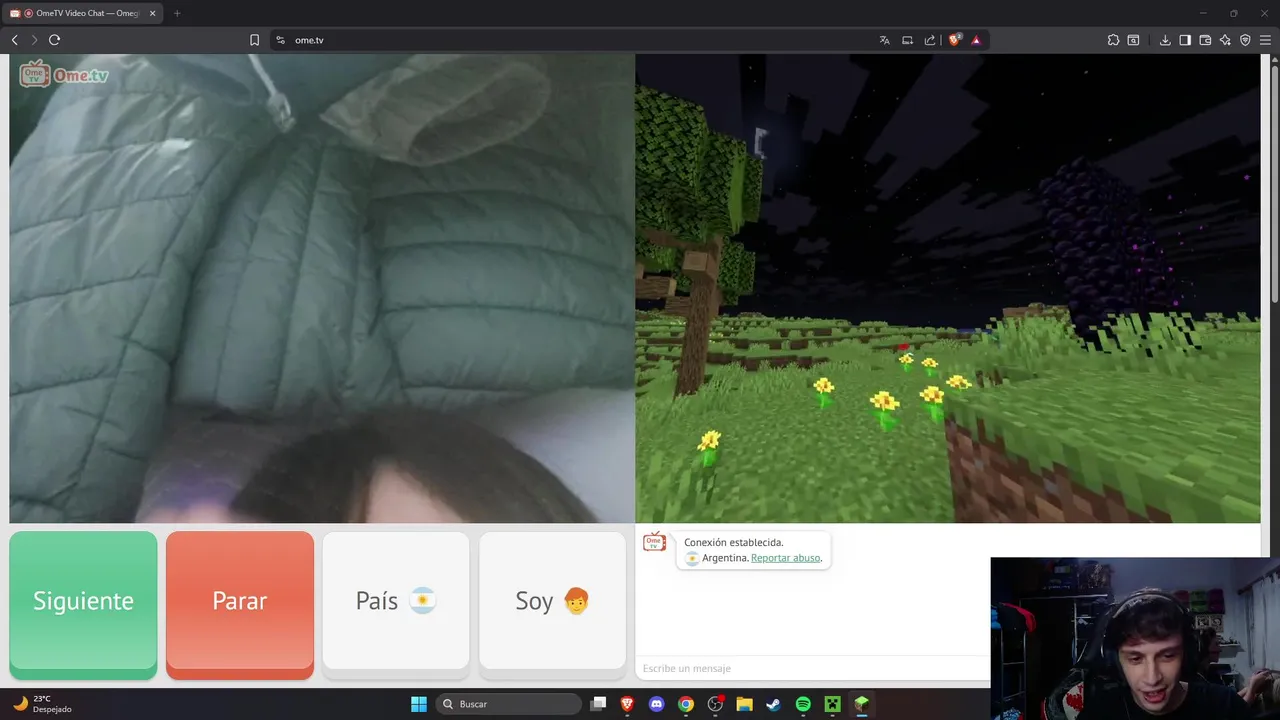Open the Windows Start menu

[419, 704]
